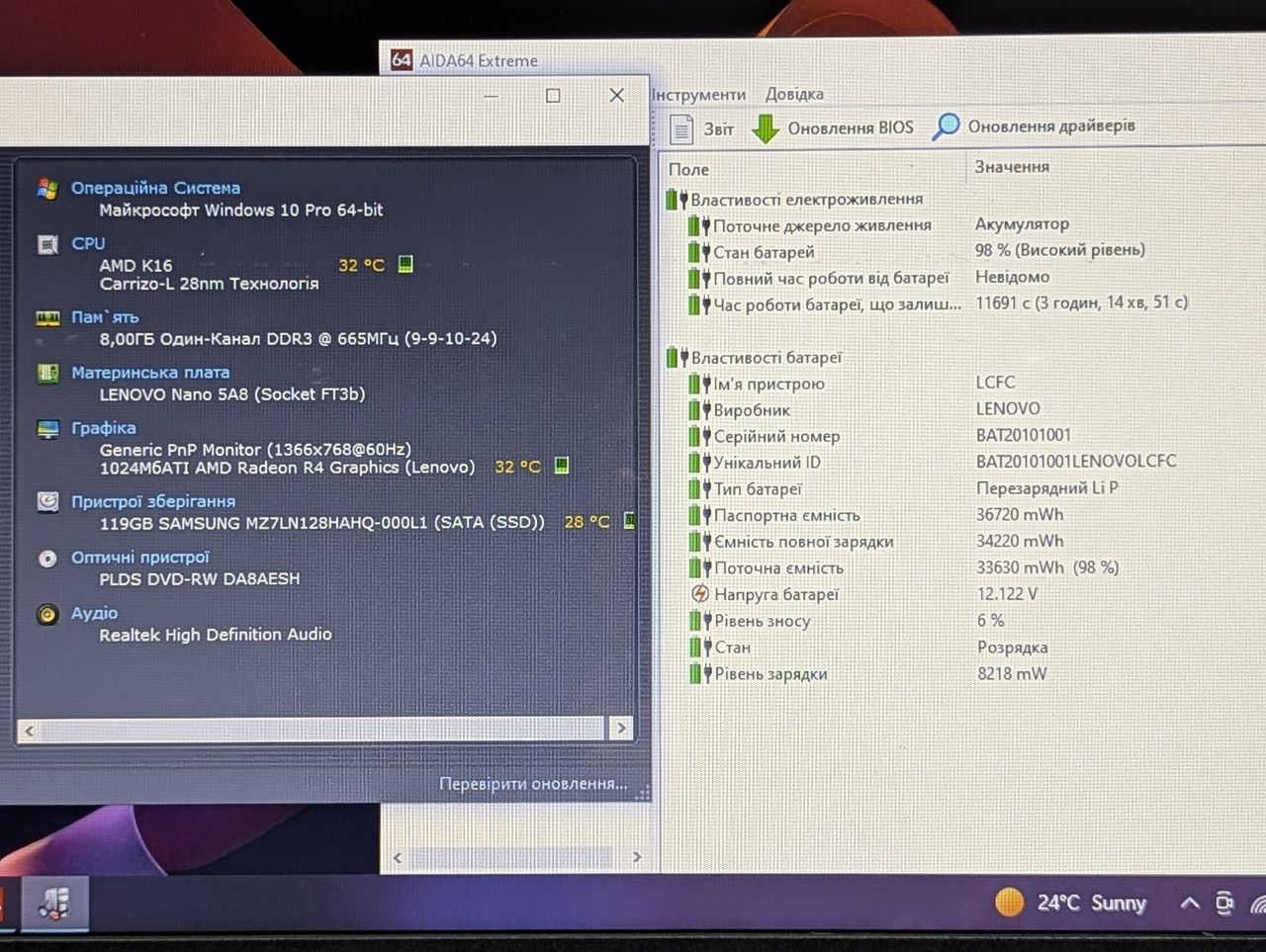Image resolution: width=1266 pixels, height=952 pixels.
Task: Click the Operating System Windows flag icon
Action: click(x=47, y=188)
